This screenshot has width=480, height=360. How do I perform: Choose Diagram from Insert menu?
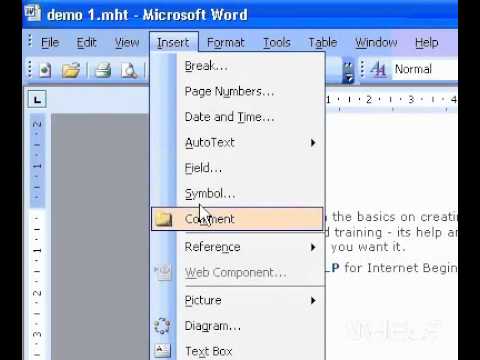tap(237, 326)
